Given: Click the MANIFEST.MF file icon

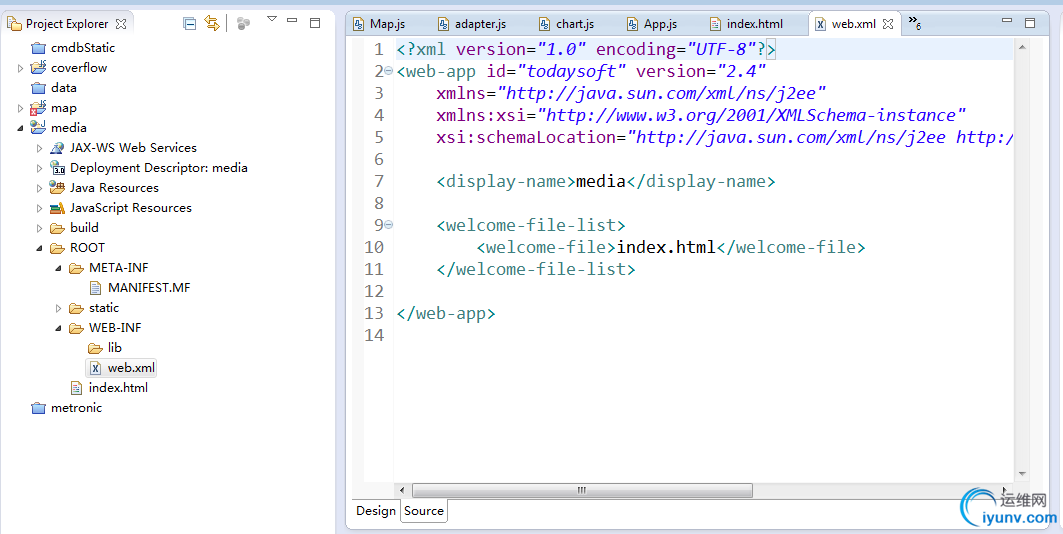Looking at the screenshot, I should click(x=96, y=287).
